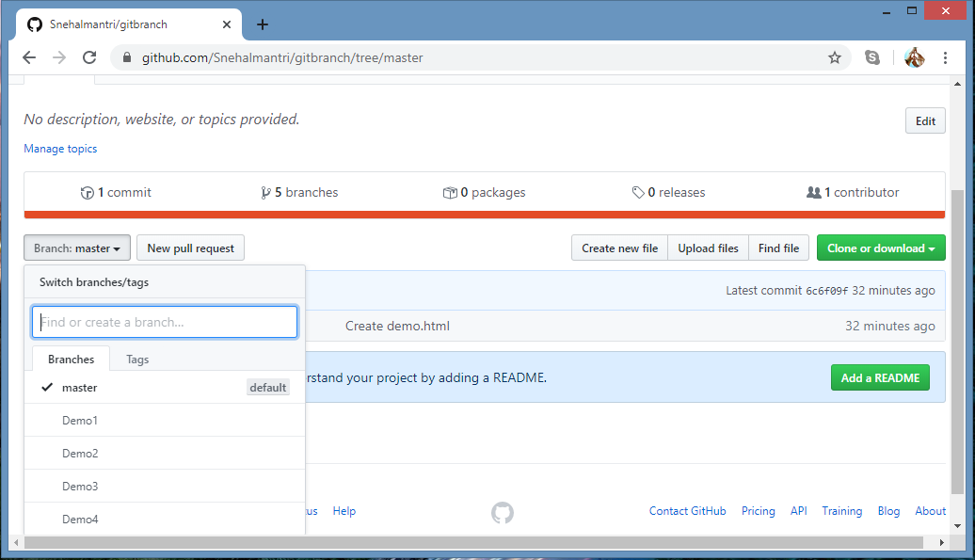
Task: Open Chrome three-dot menu
Action: pyautogui.click(x=945, y=58)
